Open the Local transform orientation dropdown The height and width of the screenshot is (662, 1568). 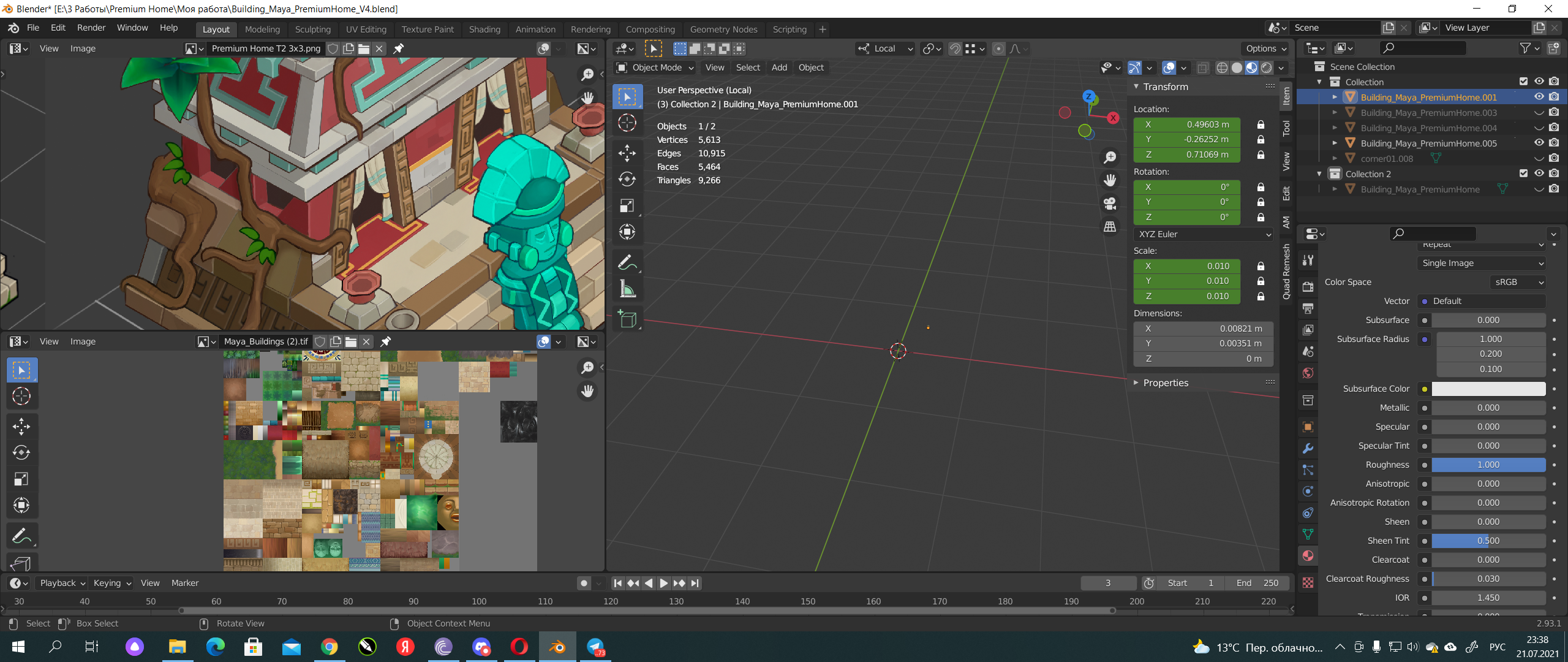pyautogui.click(x=885, y=48)
